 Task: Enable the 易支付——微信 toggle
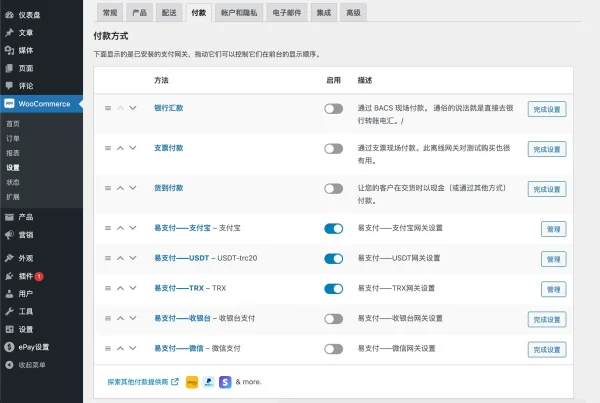[x=334, y=349]
